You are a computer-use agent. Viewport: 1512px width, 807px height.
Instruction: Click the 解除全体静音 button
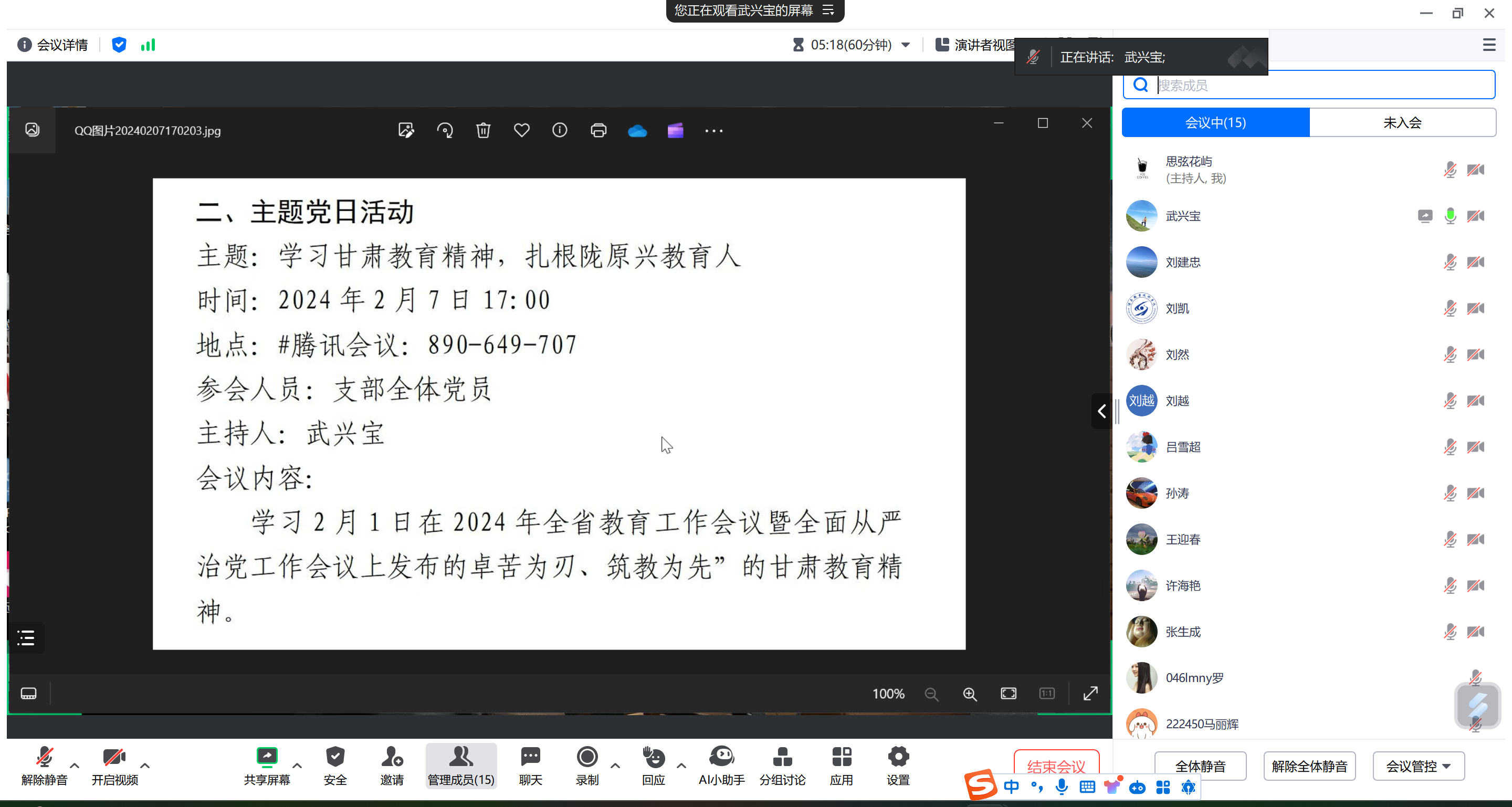1309,766
